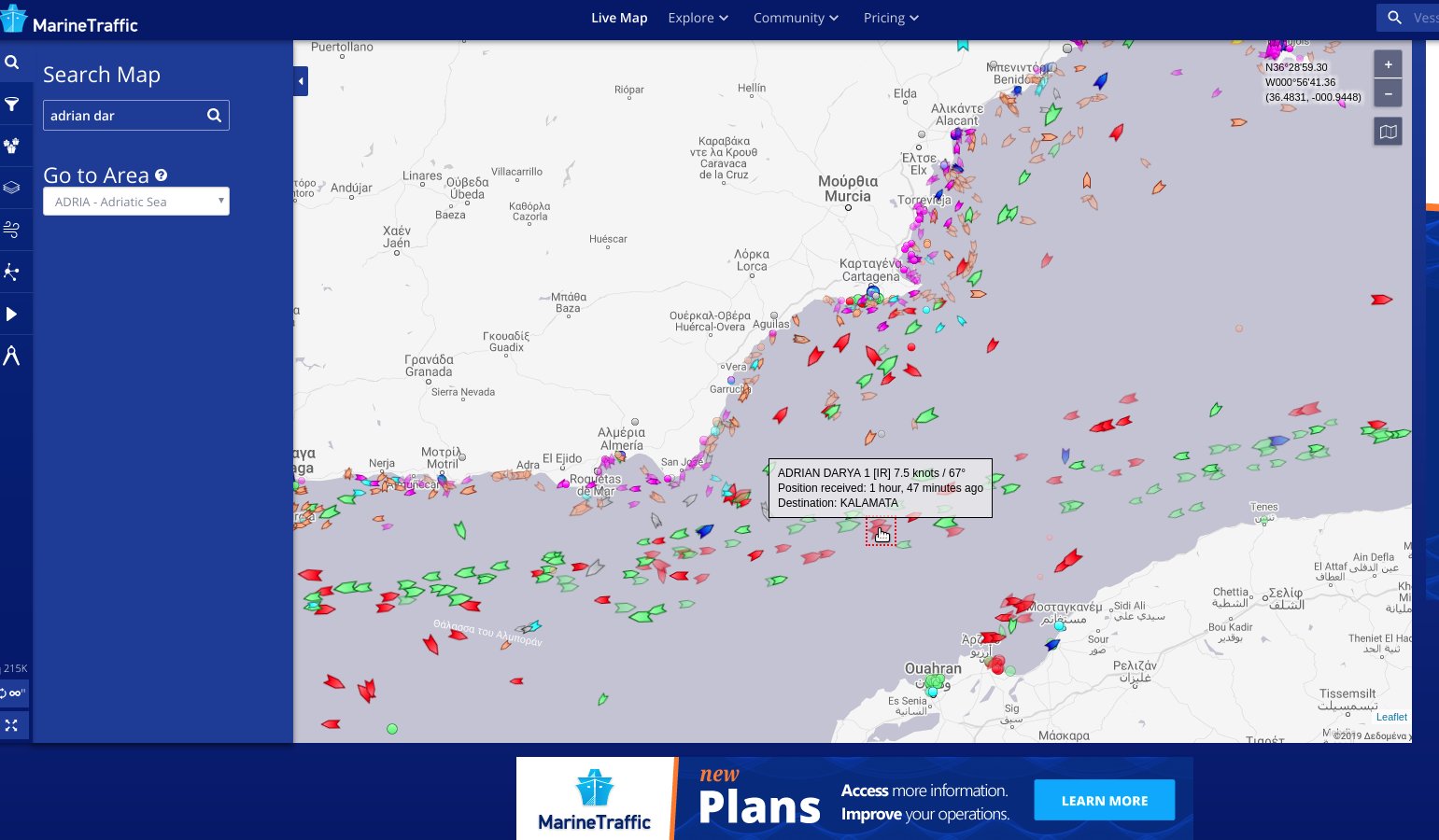Click the playback play icon in sidebar
1439x840 pixels.
12,314
